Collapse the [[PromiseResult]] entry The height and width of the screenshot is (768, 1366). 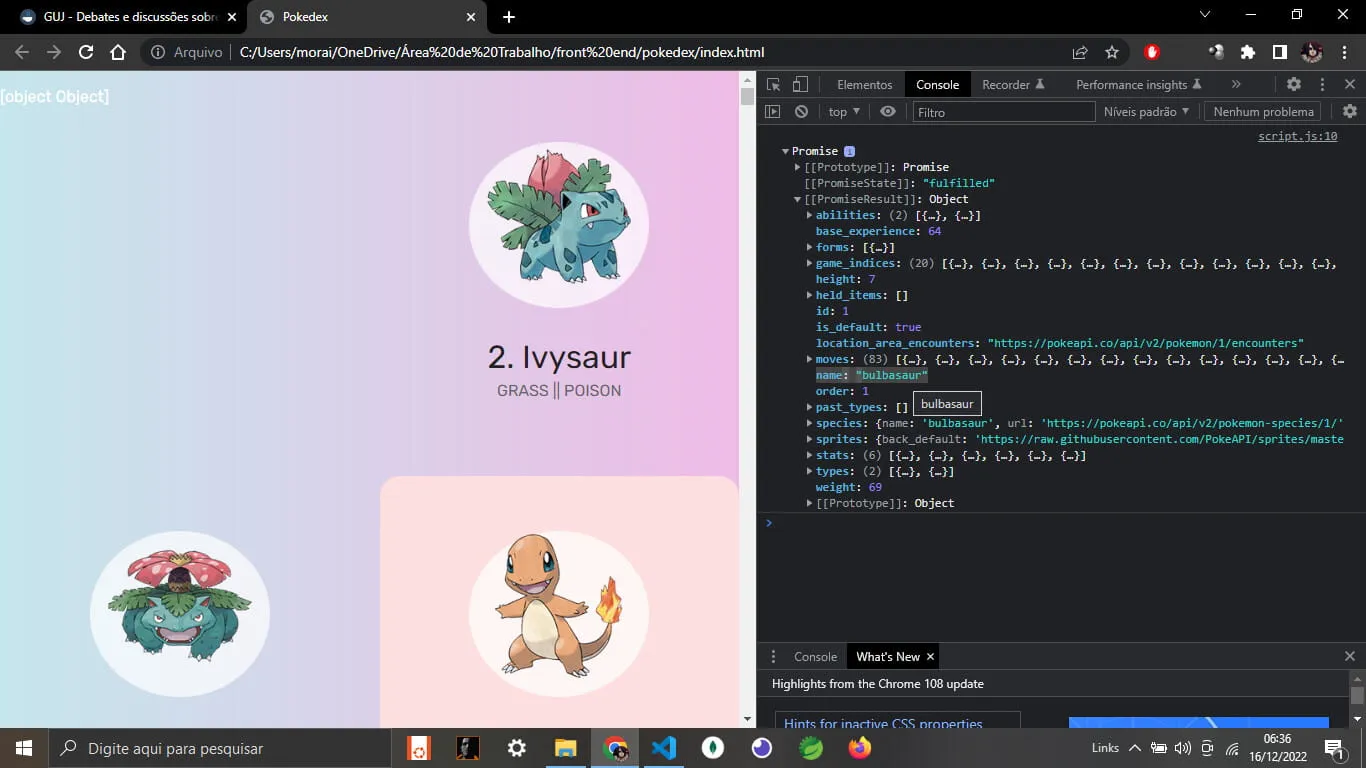[x=798, y=199]
